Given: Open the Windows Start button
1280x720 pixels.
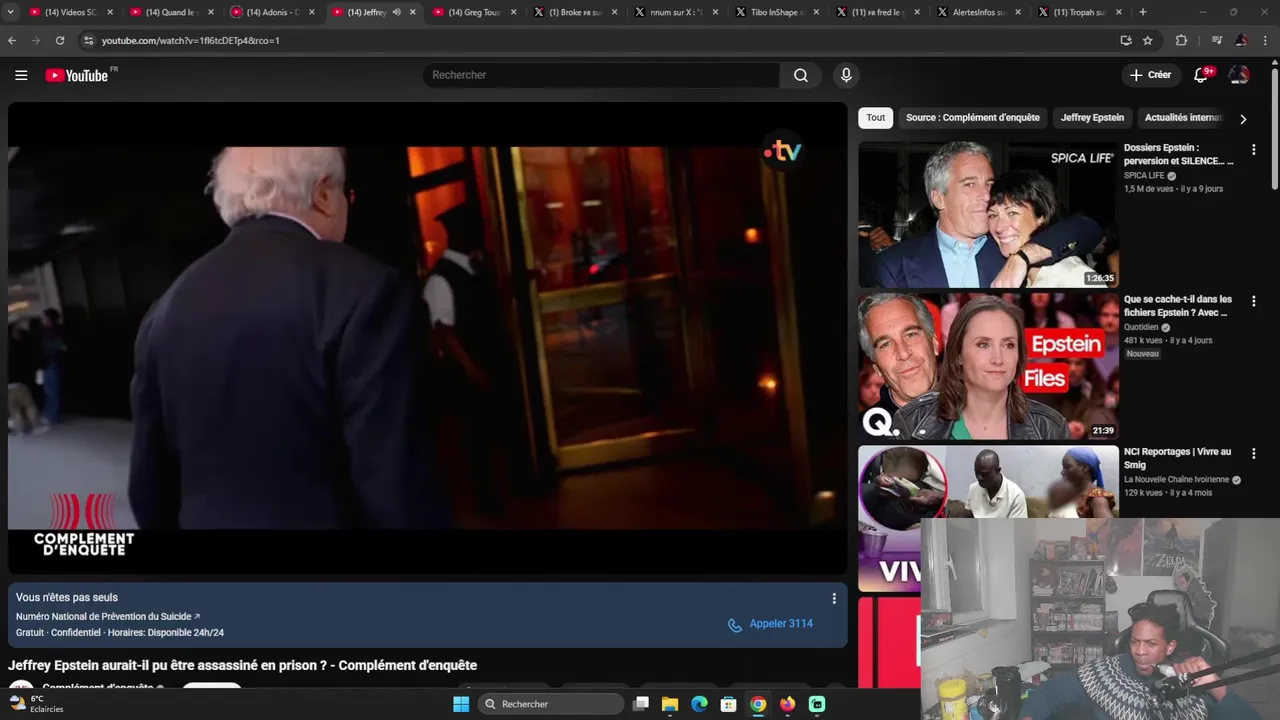Looking at the screenshot, I should coord(461,704).
